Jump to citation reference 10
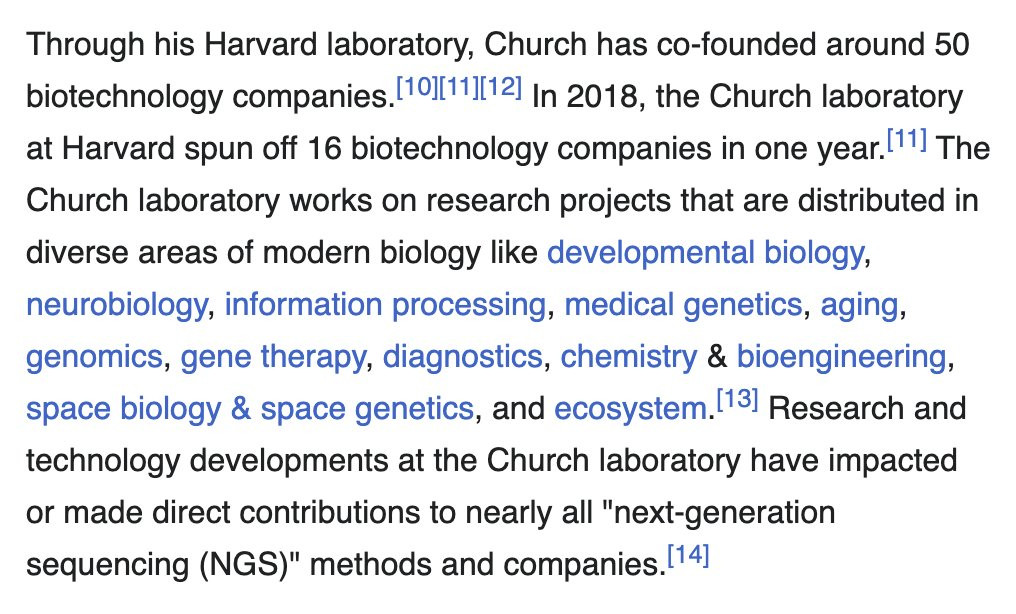This screenshot has height=614, width=1016. click(x=417, y=87)
